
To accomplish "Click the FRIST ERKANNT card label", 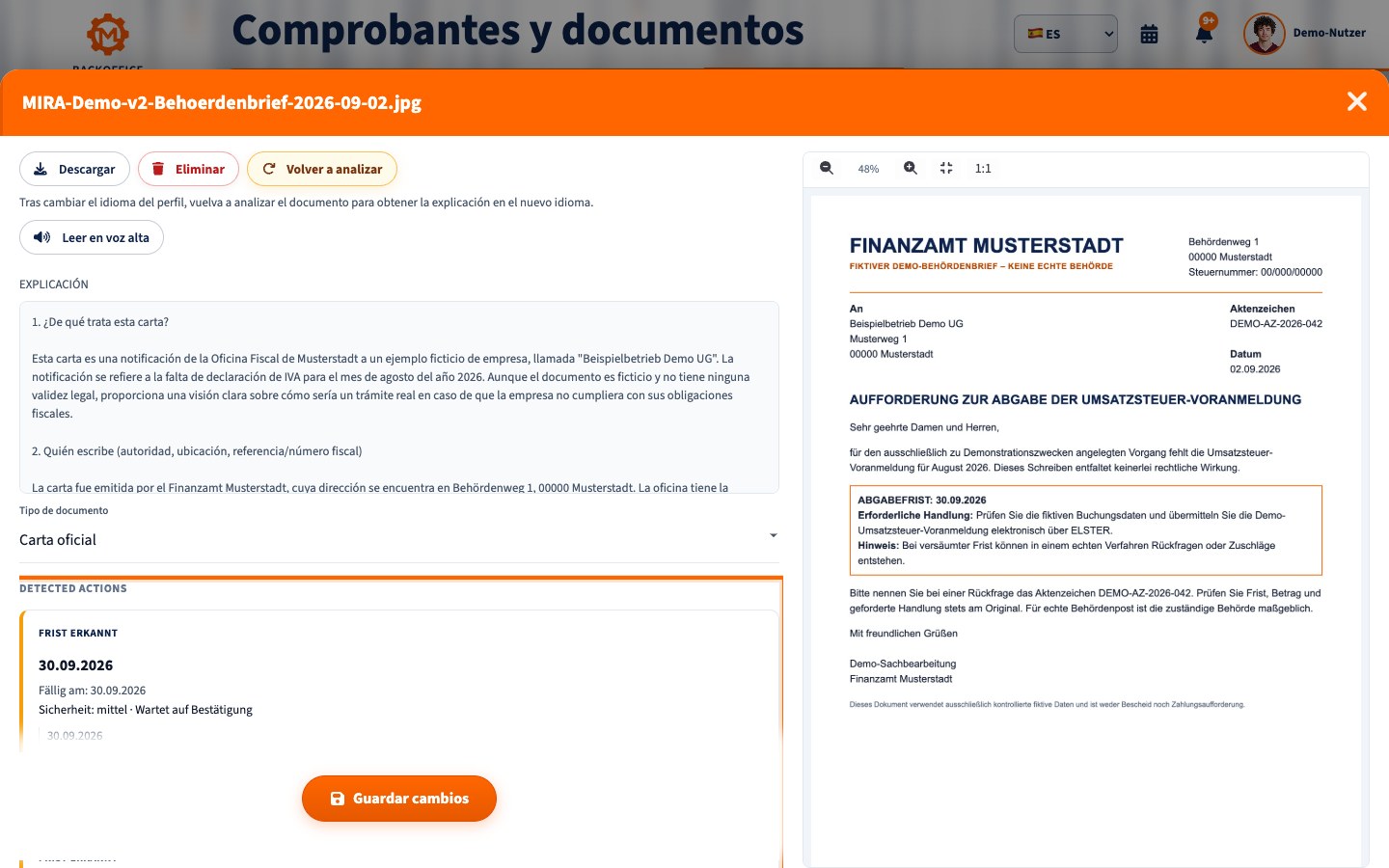I will [x=78, y=634].
